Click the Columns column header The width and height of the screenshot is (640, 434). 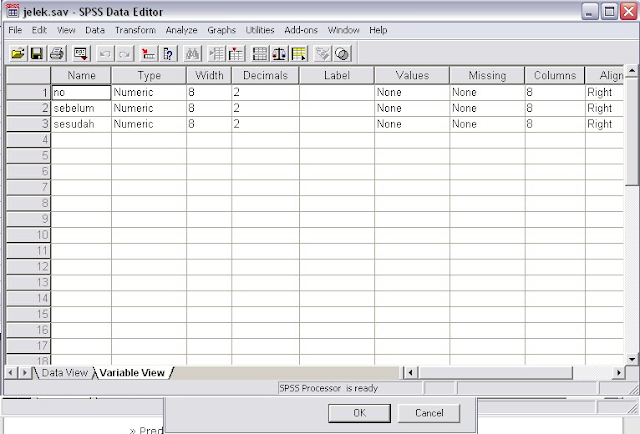[555, 76]
